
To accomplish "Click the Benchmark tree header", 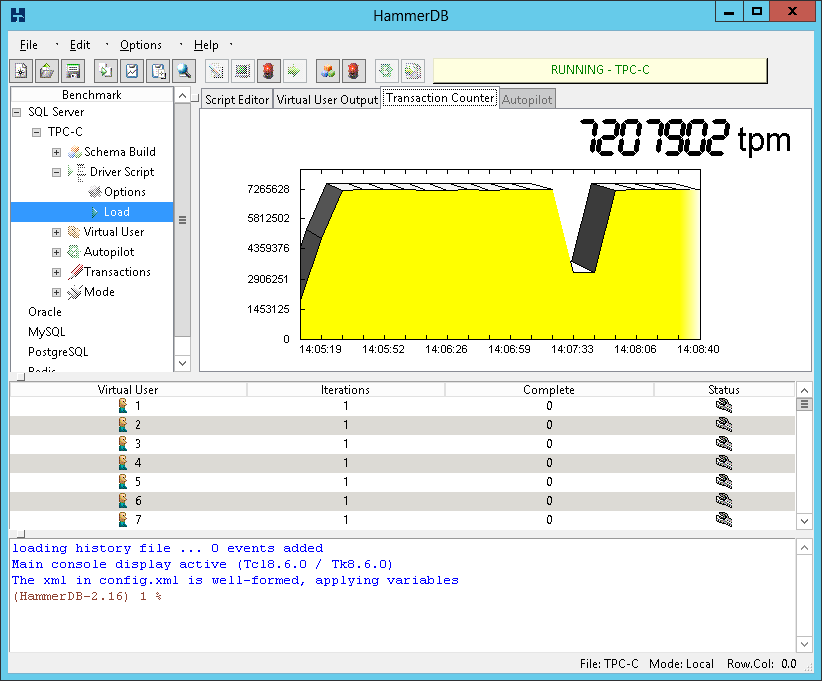I will [x=92, y=95].
